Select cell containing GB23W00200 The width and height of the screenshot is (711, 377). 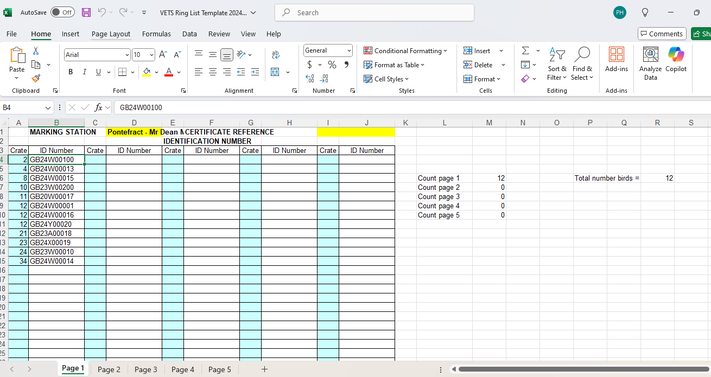pyautogui.click(x=56, y=187)
